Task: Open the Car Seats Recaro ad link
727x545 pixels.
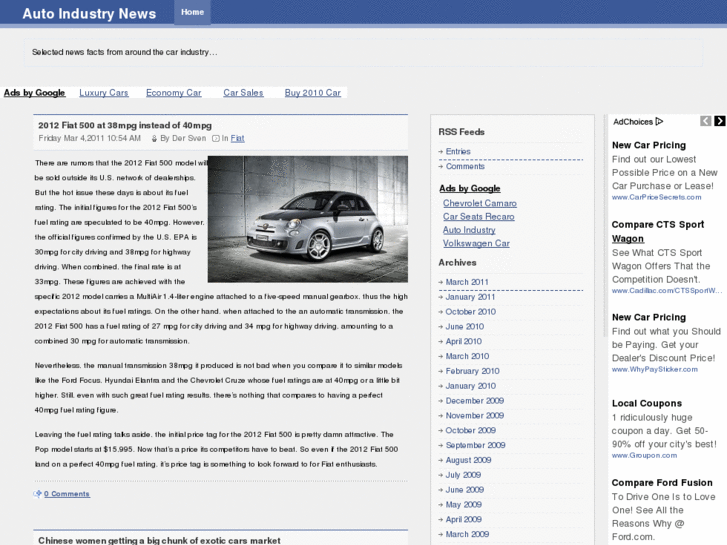Action: pos(478,217)
